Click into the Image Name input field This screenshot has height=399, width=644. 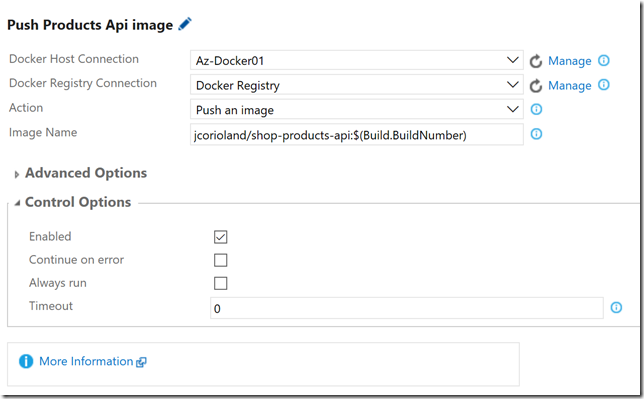[x=356, y=134]
